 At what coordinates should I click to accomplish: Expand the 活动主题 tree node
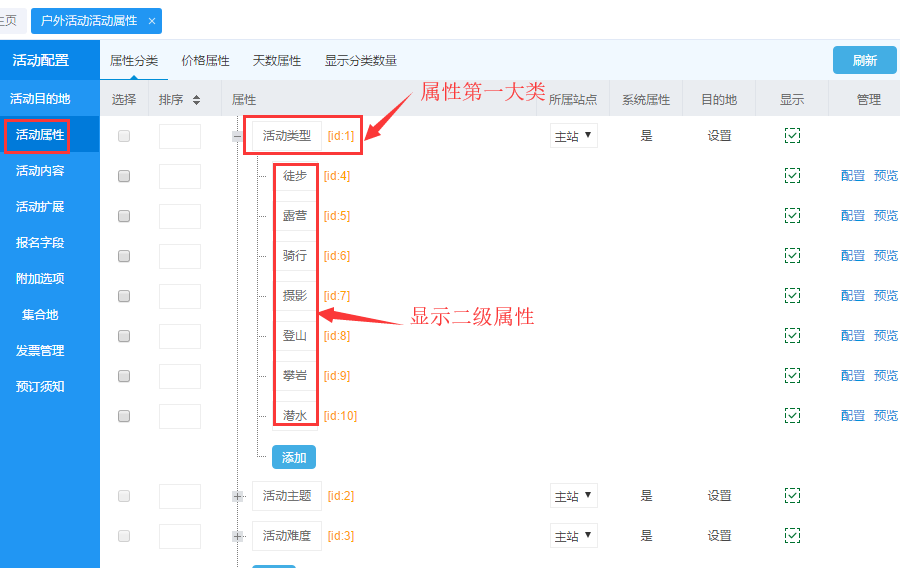(238, 496)
